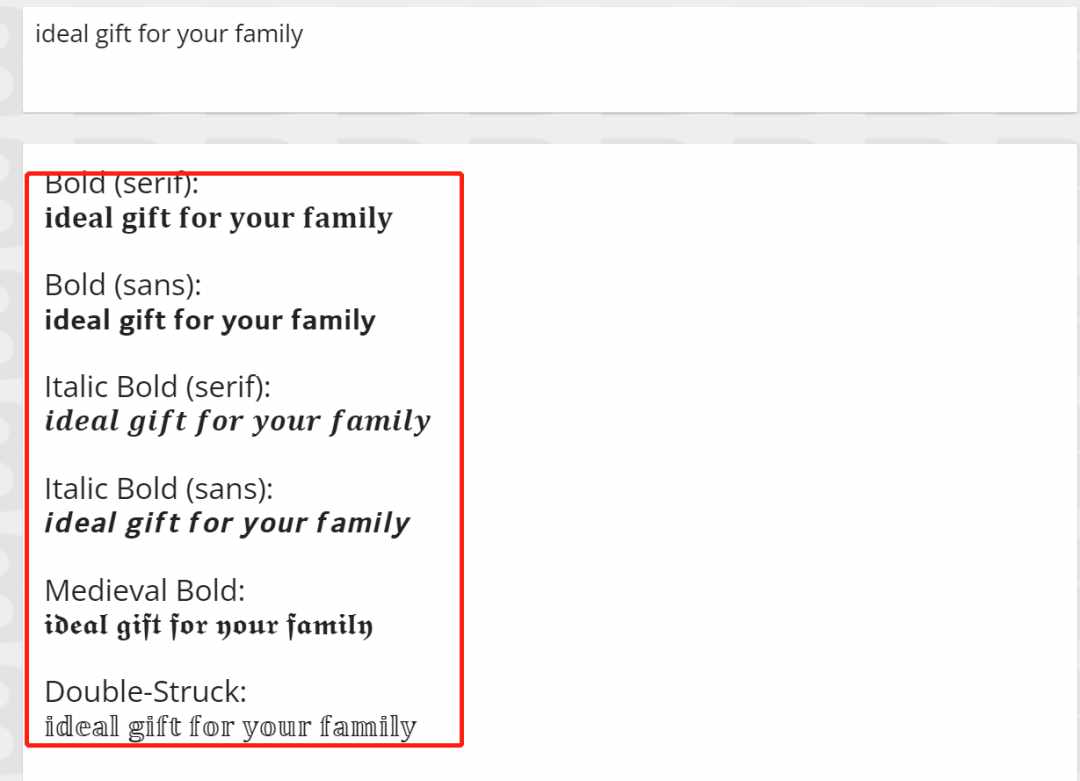Click the italic bold serif output text
Image resolution: width=1080 pixels, height=781 pixels.
click(x=238, y=421)
